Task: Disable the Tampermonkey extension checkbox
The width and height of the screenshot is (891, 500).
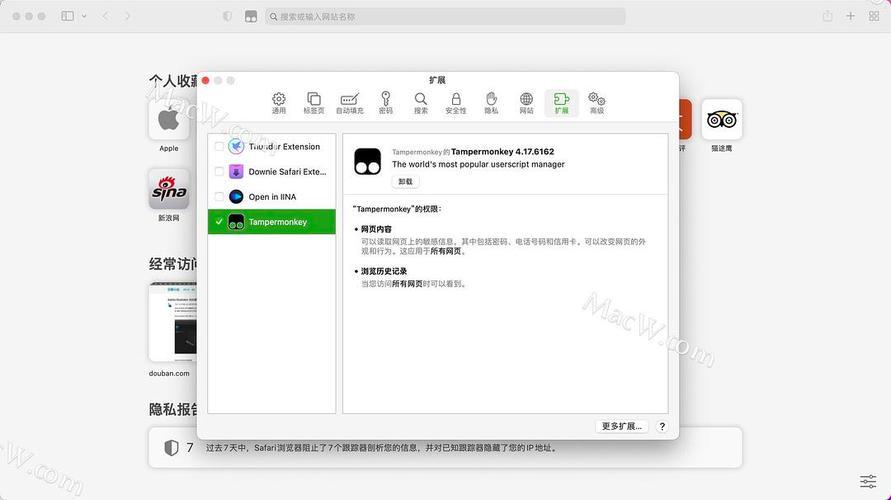Action: point(219,222)
